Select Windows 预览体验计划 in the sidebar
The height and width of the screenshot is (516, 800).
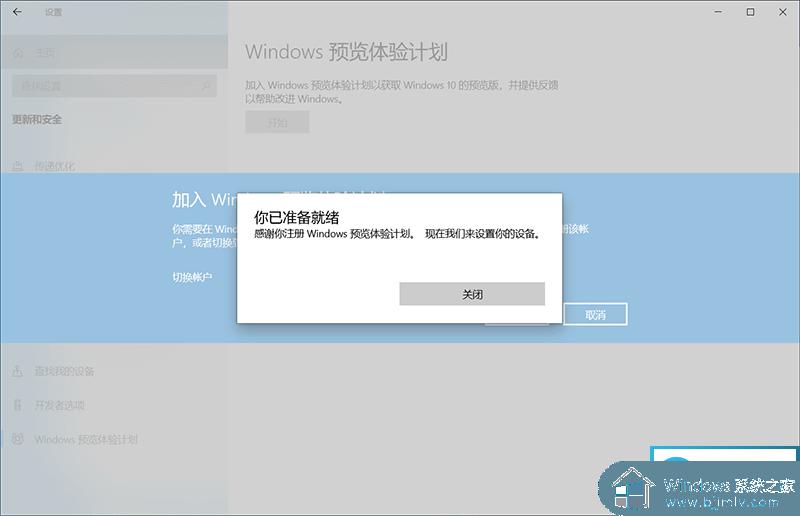[x=86, y=439]
